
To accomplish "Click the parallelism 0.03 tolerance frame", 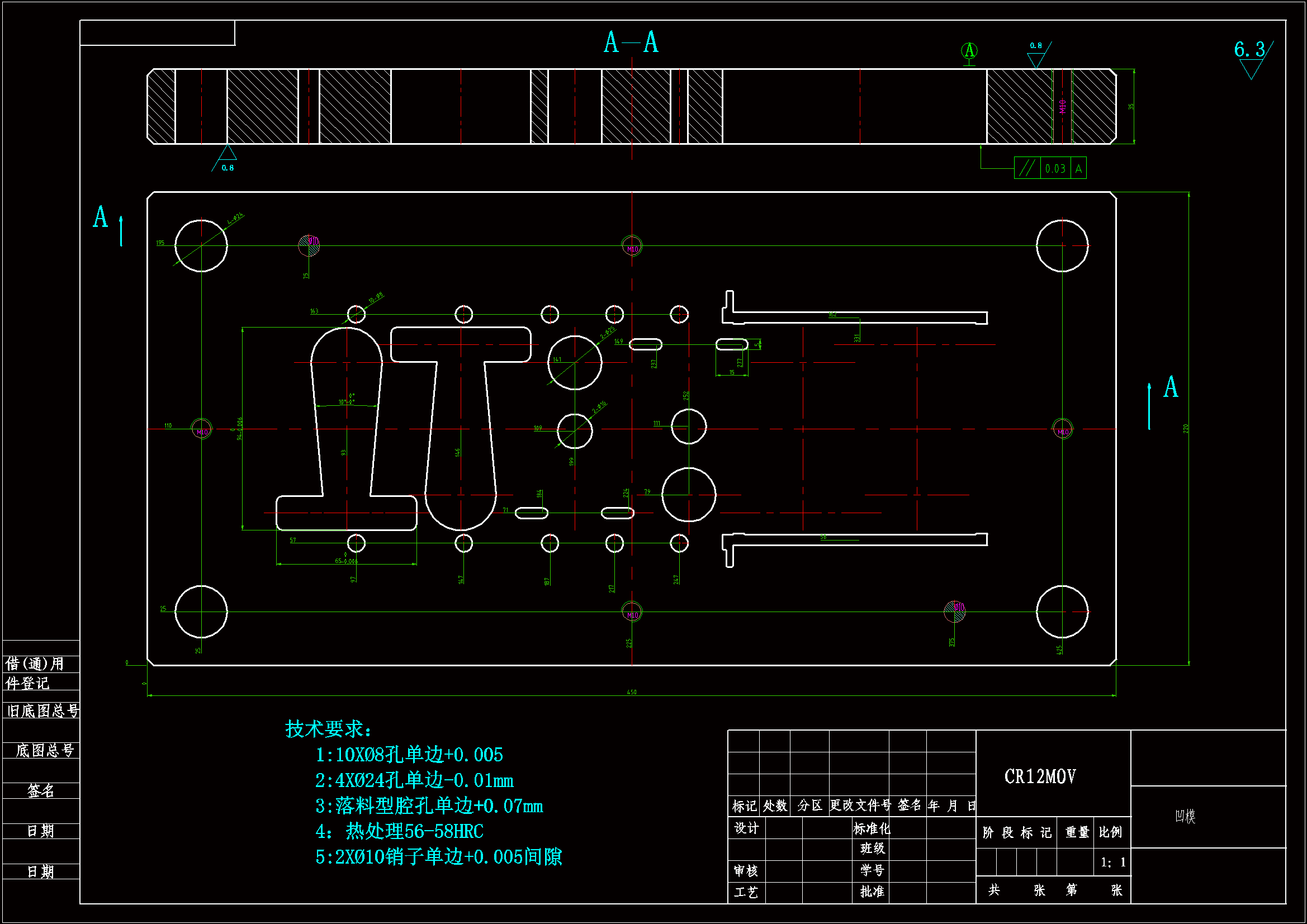I will [x=1050, y=168].
